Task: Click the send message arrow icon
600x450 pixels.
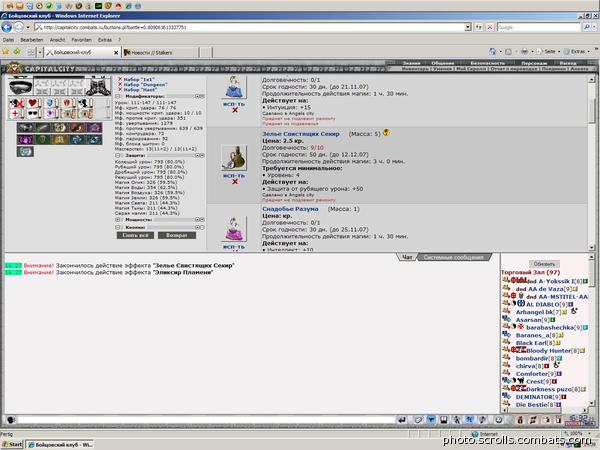Action: point(401,420)
